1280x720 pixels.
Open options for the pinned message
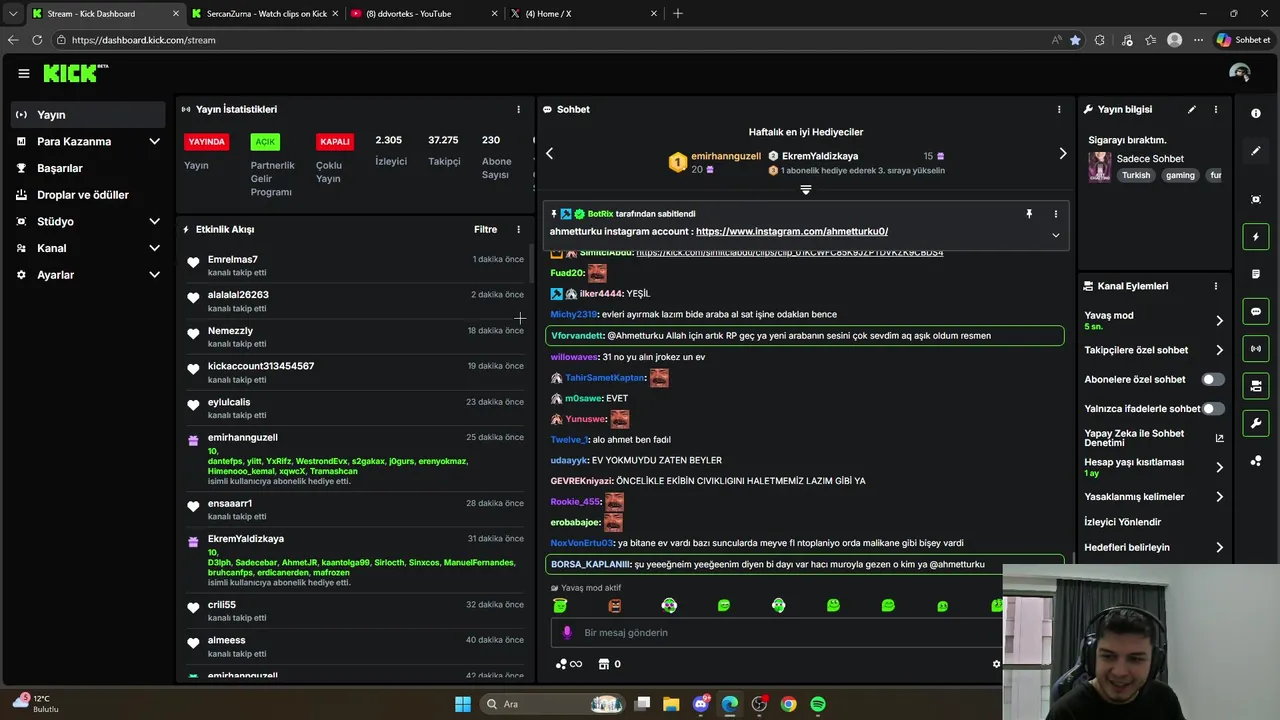[1055, 214]
